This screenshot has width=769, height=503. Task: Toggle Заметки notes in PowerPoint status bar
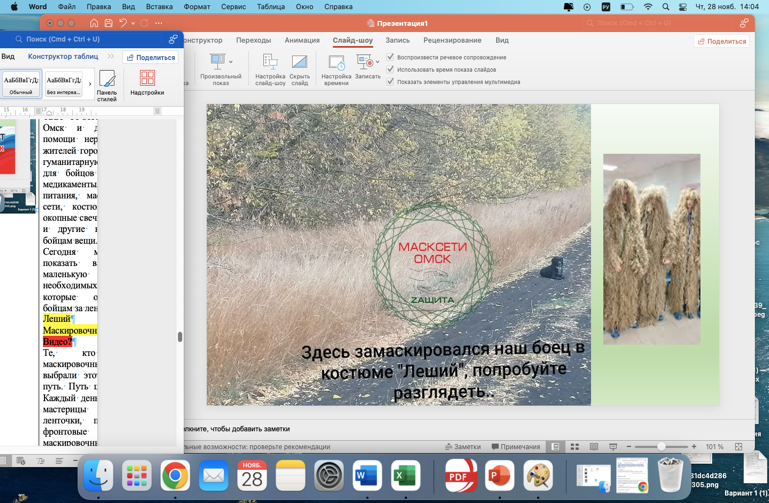462,447
